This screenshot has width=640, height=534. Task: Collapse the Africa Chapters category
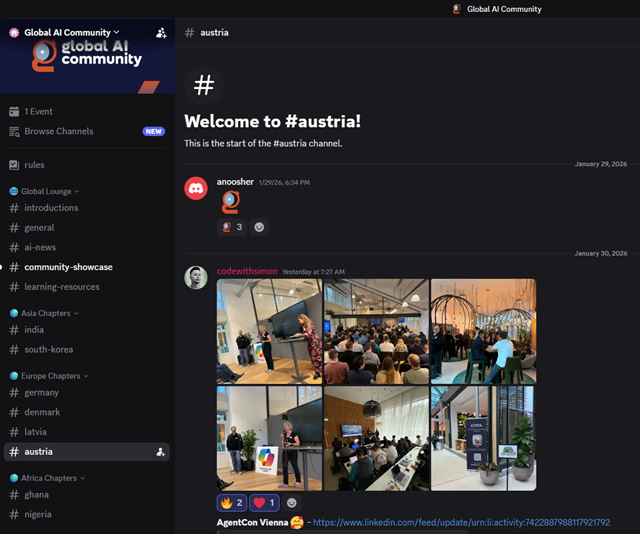coord(49,478)
